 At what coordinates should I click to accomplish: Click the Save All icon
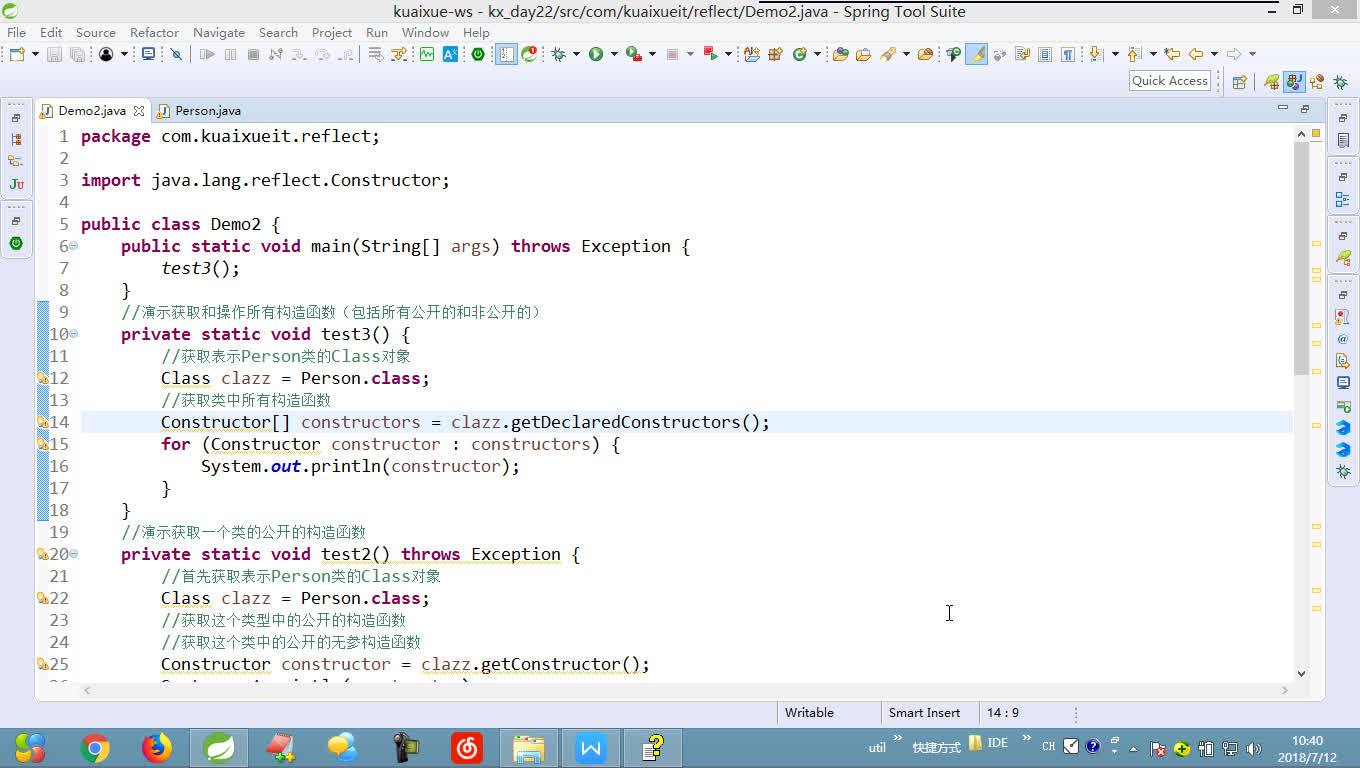[77, 54]
